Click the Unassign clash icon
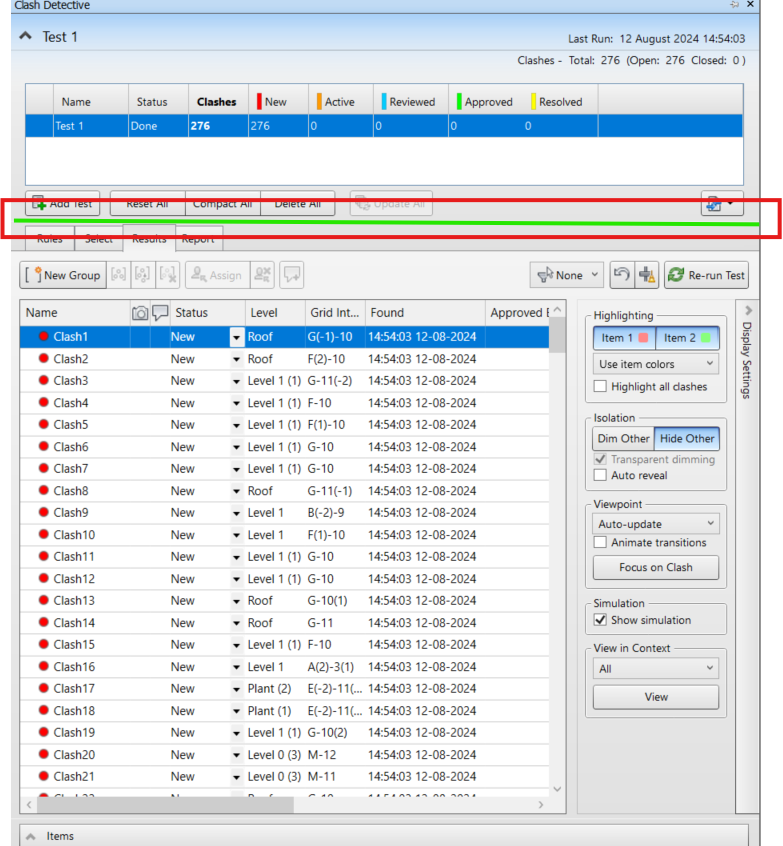 [262, 275]
